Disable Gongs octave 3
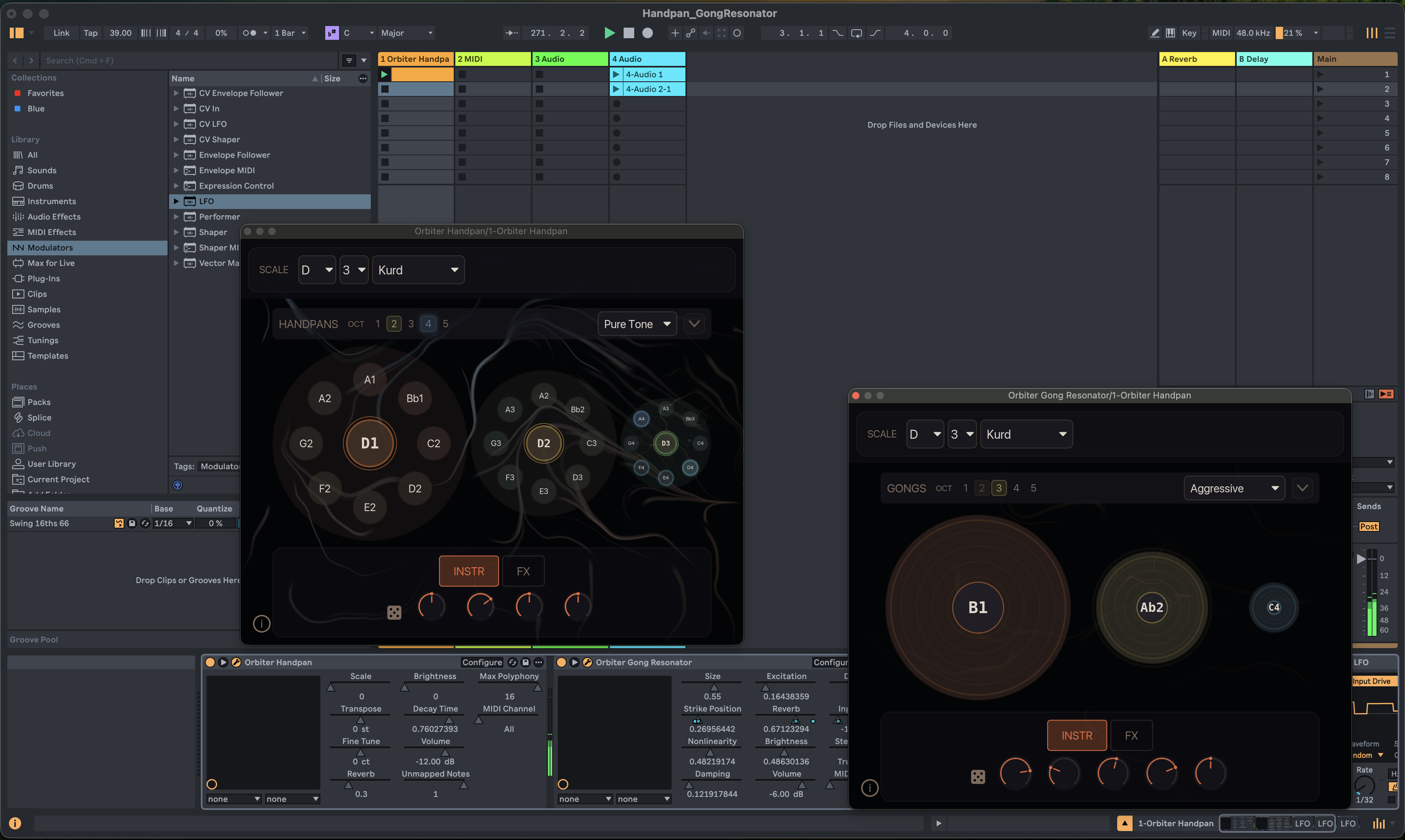This screenshot has height=840, width=1405. (x=999, y=488)
